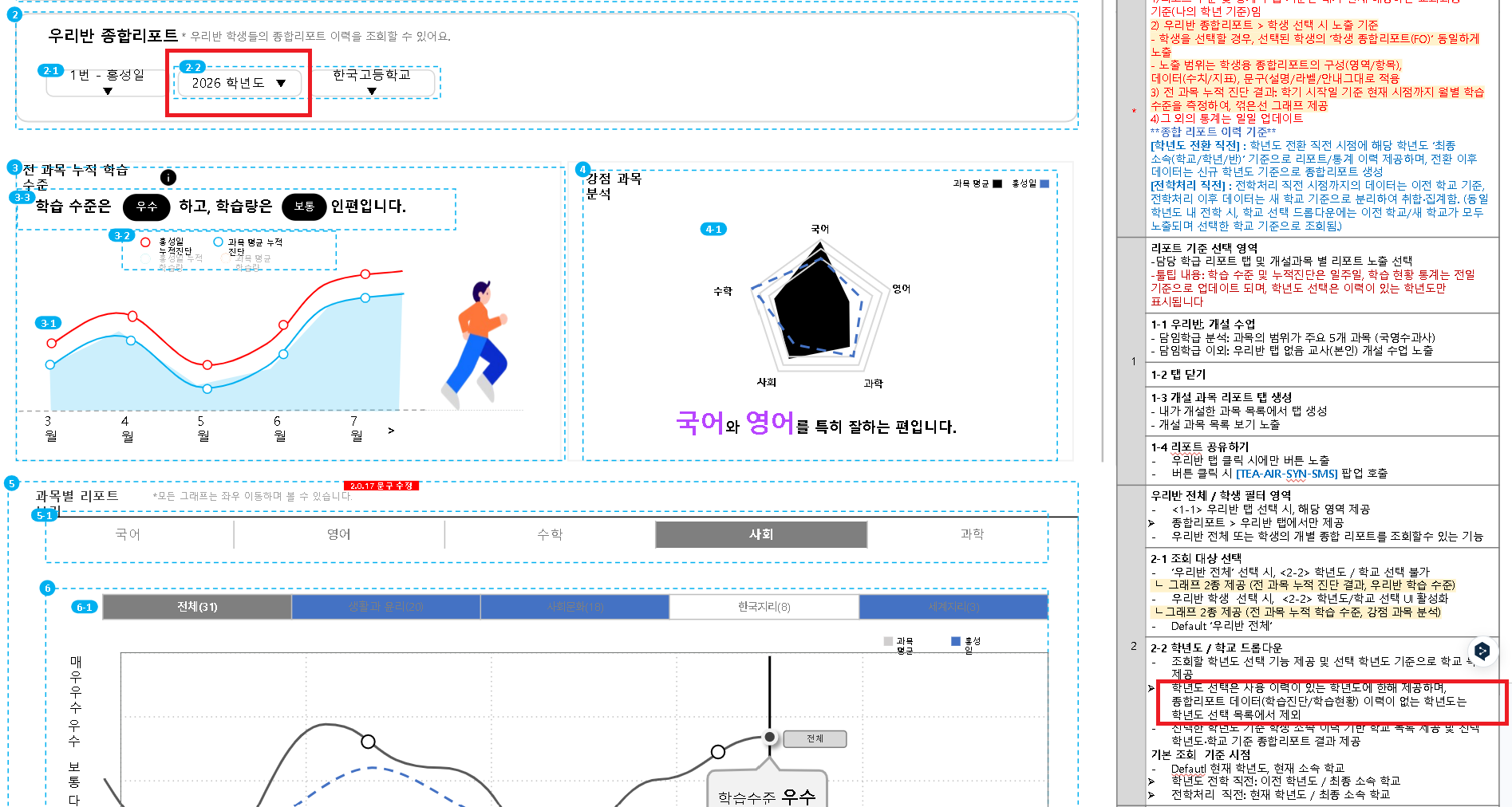Select the 사회 subject tab

point(760,534)
